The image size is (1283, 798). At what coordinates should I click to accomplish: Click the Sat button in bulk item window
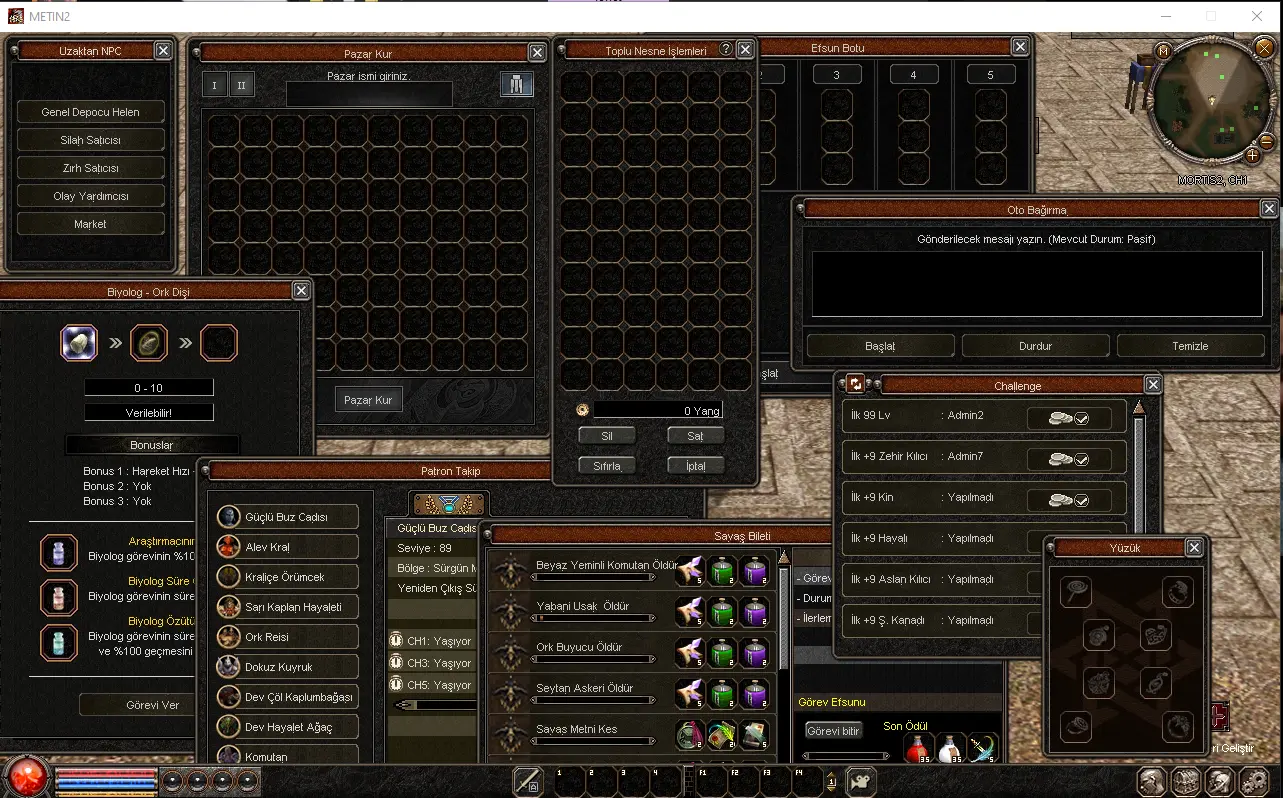tap(695, 436)
